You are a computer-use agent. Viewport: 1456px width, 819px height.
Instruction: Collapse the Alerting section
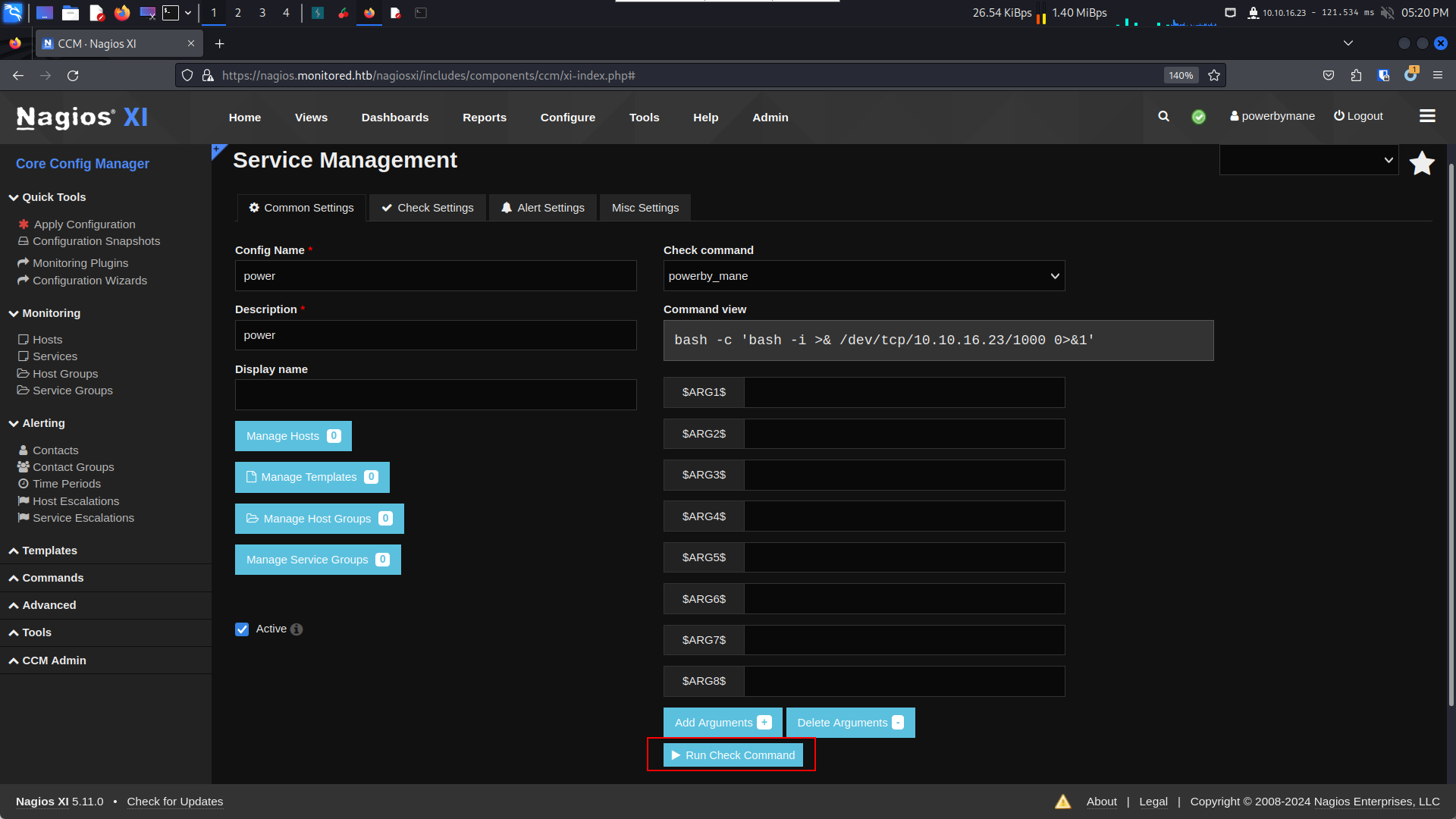click(x=38, y=423)
